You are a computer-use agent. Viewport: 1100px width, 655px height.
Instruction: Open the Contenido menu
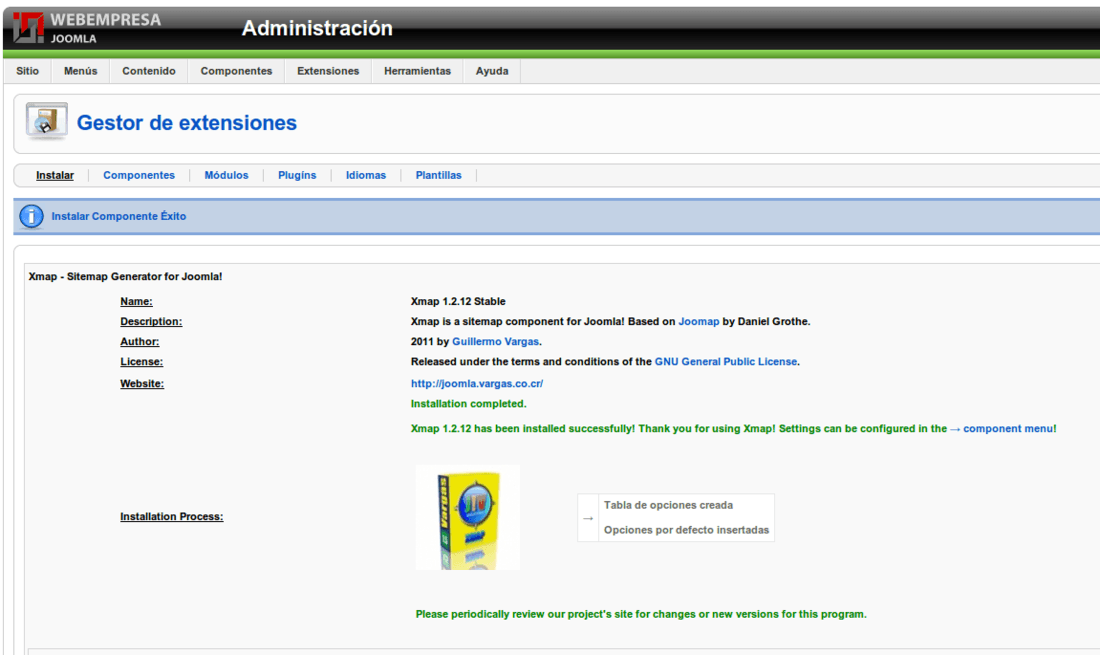pos(149,71)
